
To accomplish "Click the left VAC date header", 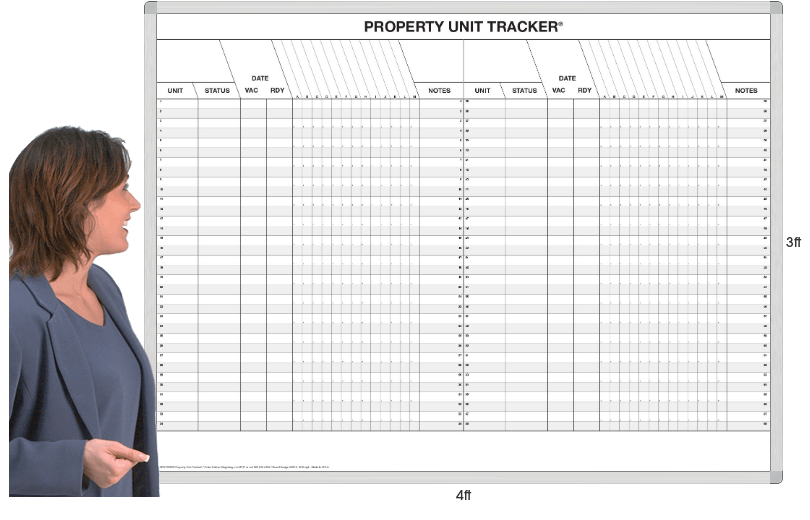I will 252,91.
